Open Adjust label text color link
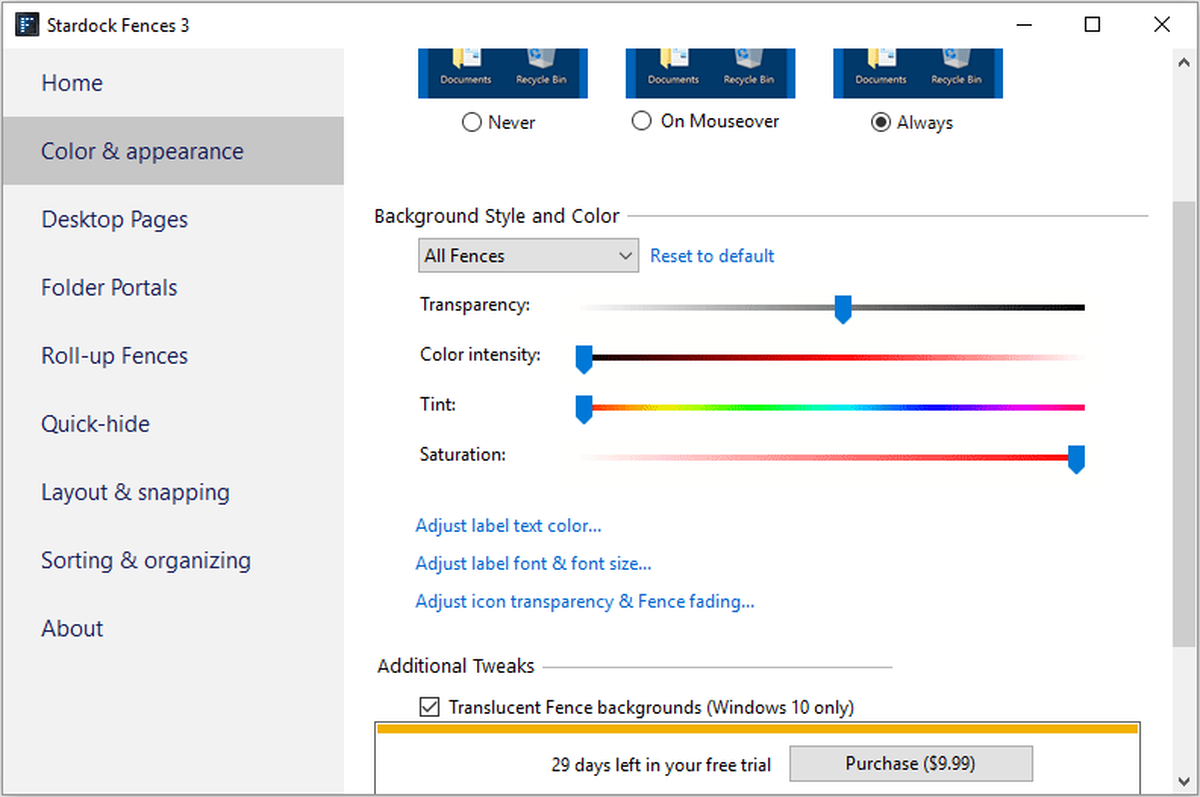 pyautogui.click(x=508, y=525)
